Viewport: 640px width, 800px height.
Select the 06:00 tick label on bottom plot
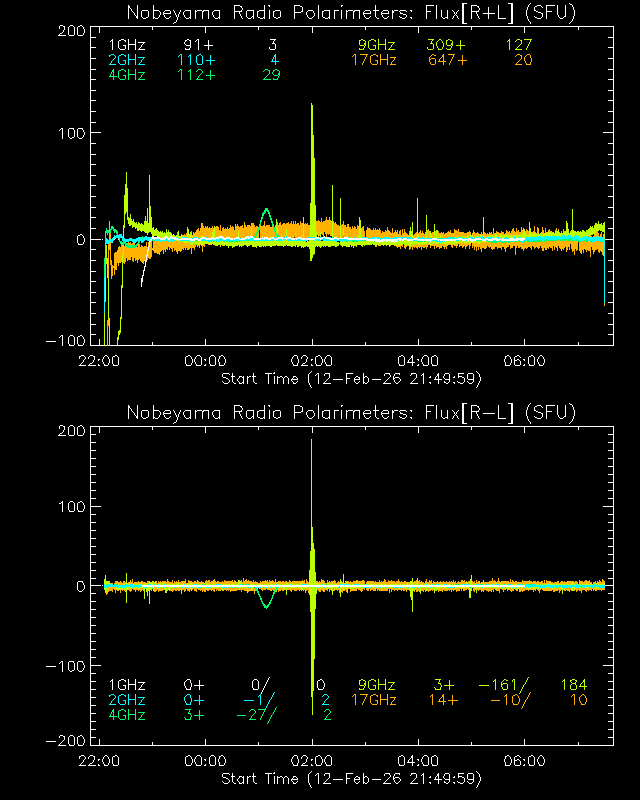coord(524,761)
